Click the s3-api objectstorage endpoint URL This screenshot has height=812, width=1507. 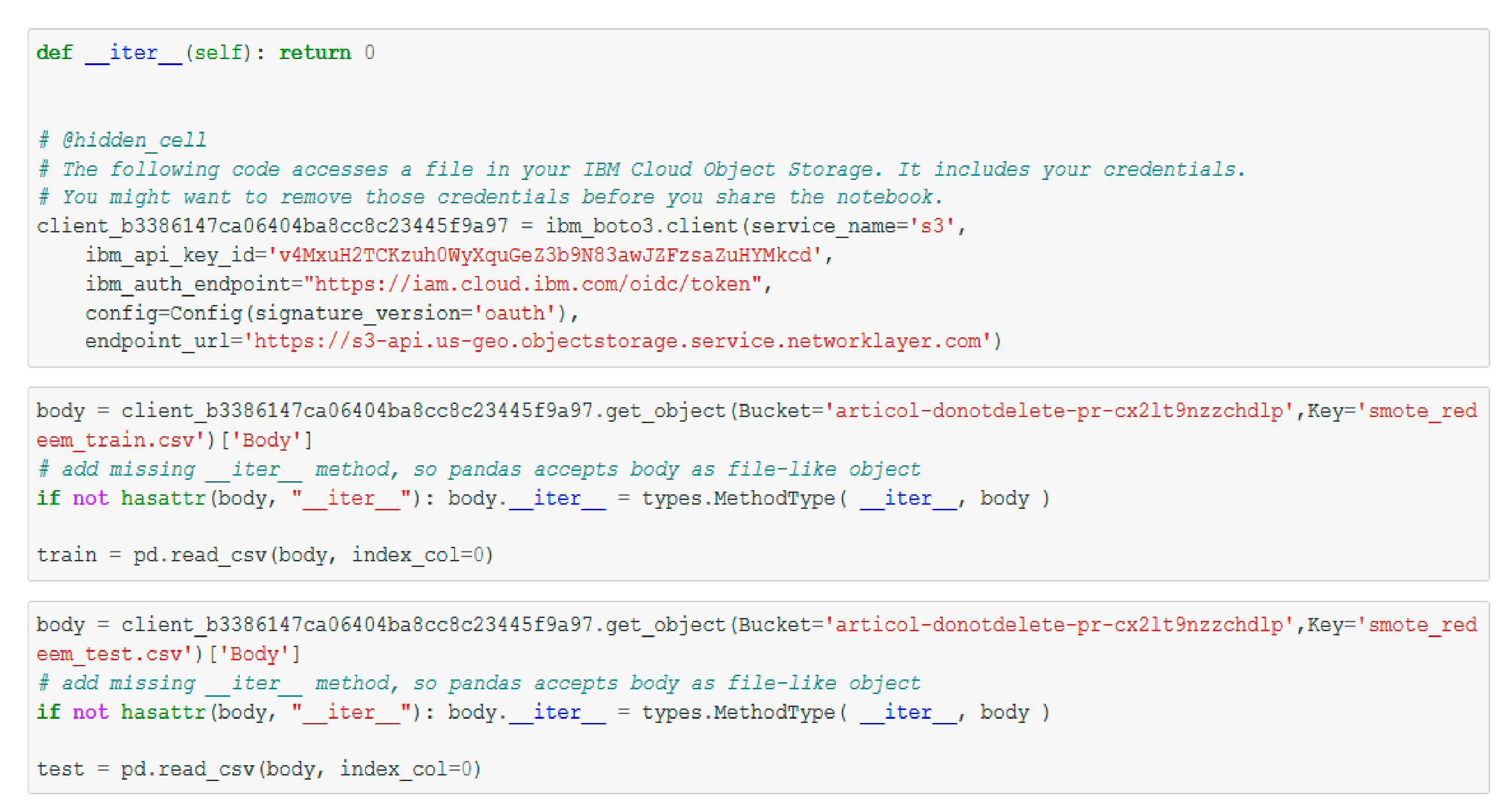[617, 341]
